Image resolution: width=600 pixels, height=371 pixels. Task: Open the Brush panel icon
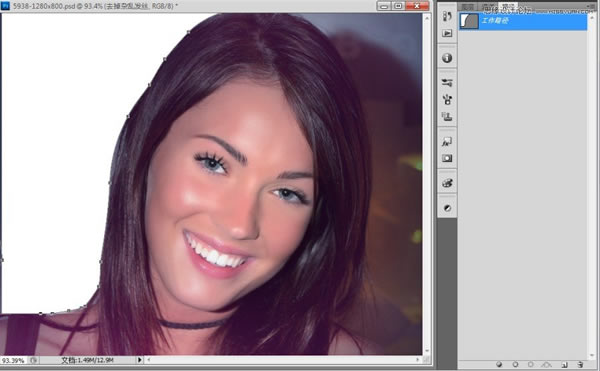coord(447,100)
